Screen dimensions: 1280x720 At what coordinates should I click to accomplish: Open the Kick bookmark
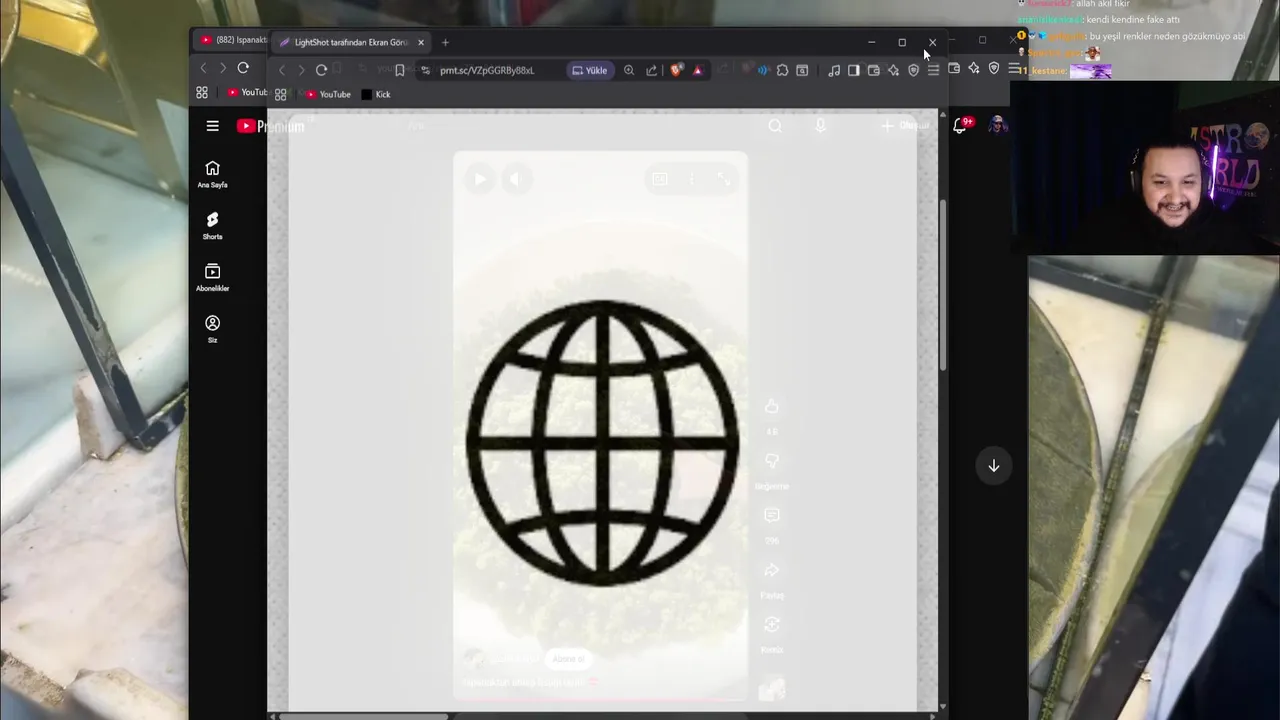coord(376,94)
